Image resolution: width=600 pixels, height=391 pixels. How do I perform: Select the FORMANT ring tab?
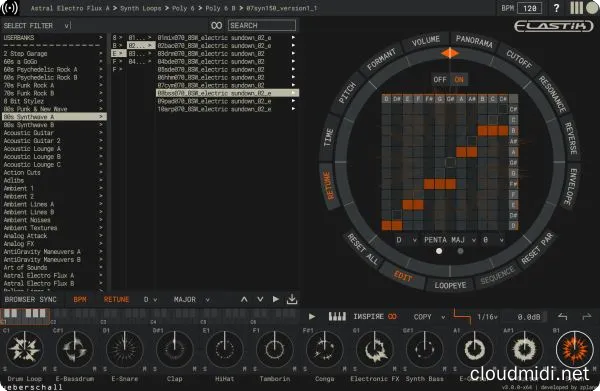click(381, 59)
